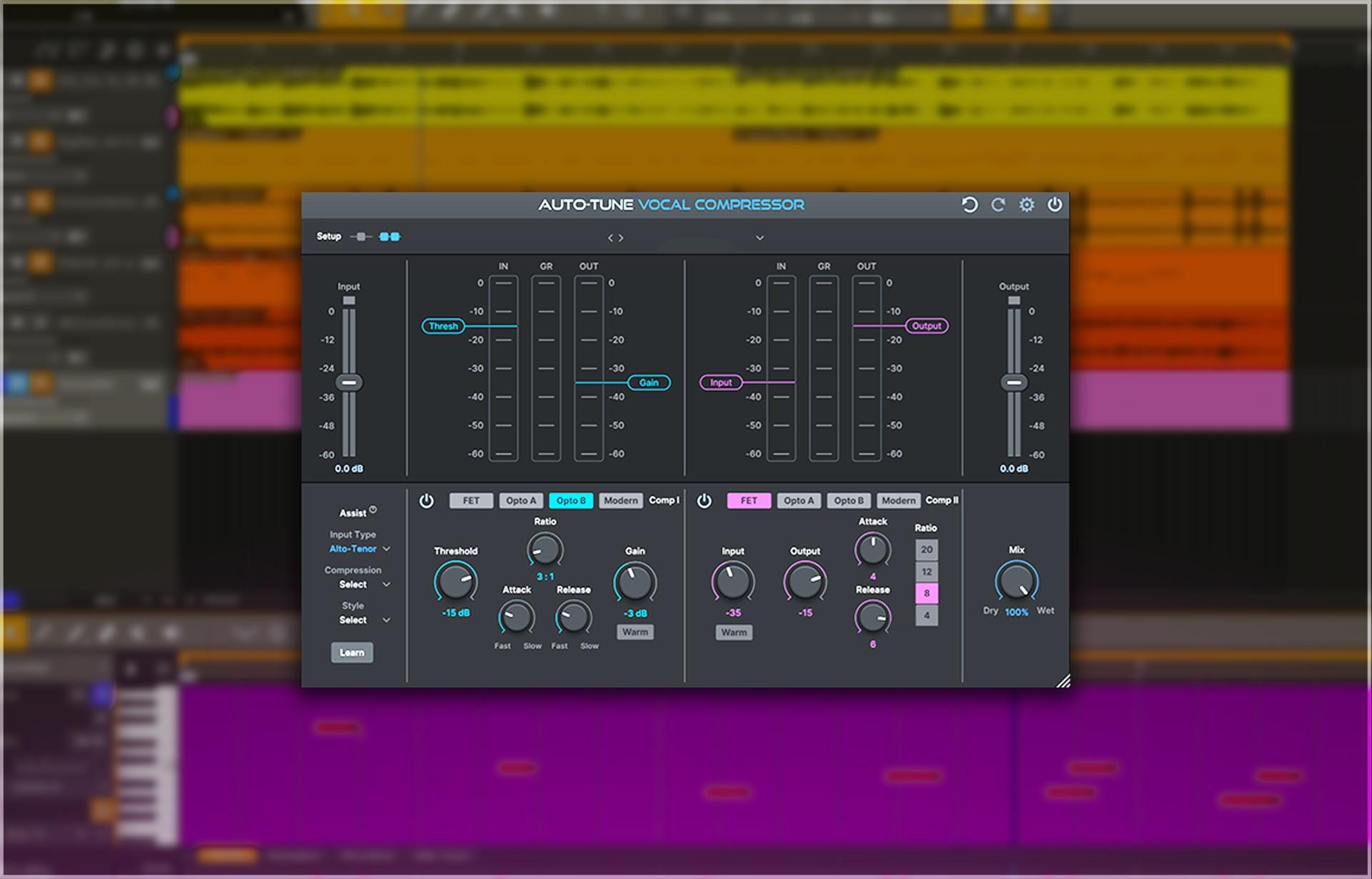Viewport: 1372px width, 879px height.
Task: Select the dual compressor setup icon
Action: click(389, 237)
